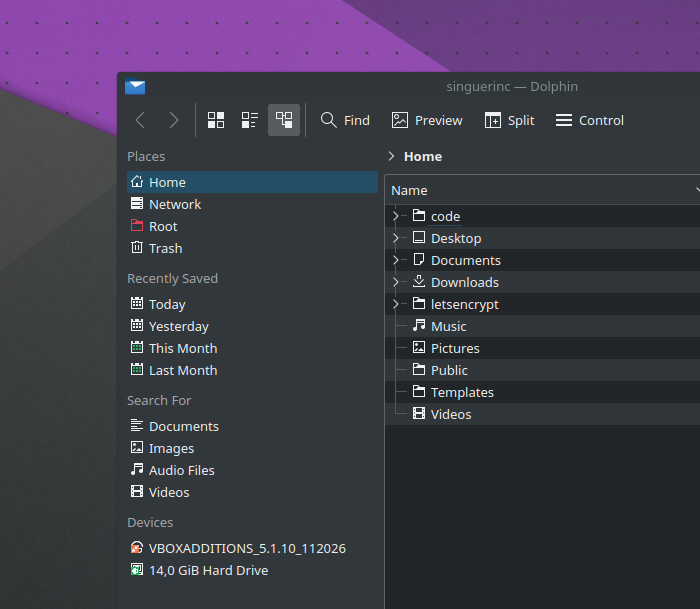The image size is (700, 609).
Task: Click the Videos folder film icon in list
Action: (x=419, y=413)
